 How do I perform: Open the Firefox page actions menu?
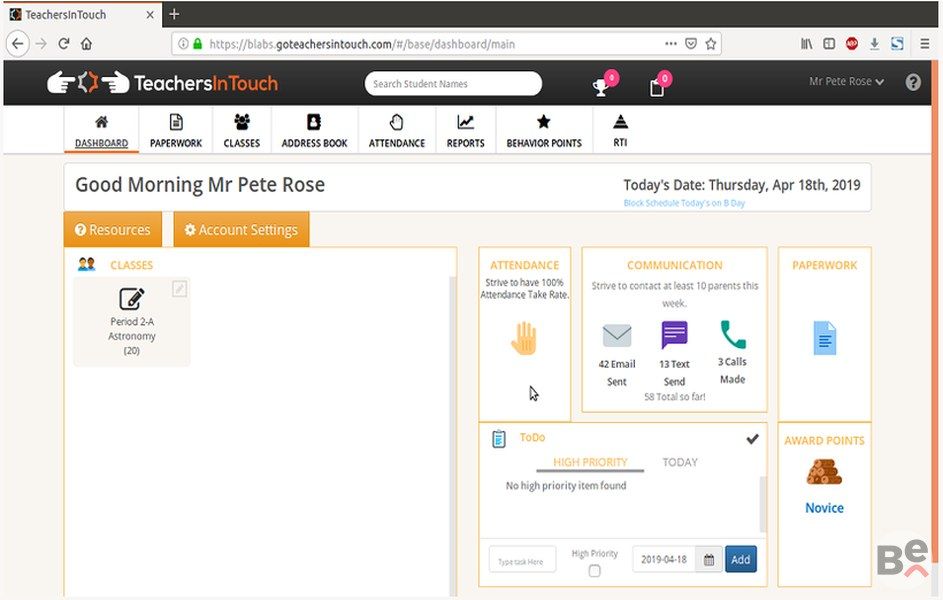[671, 44]
